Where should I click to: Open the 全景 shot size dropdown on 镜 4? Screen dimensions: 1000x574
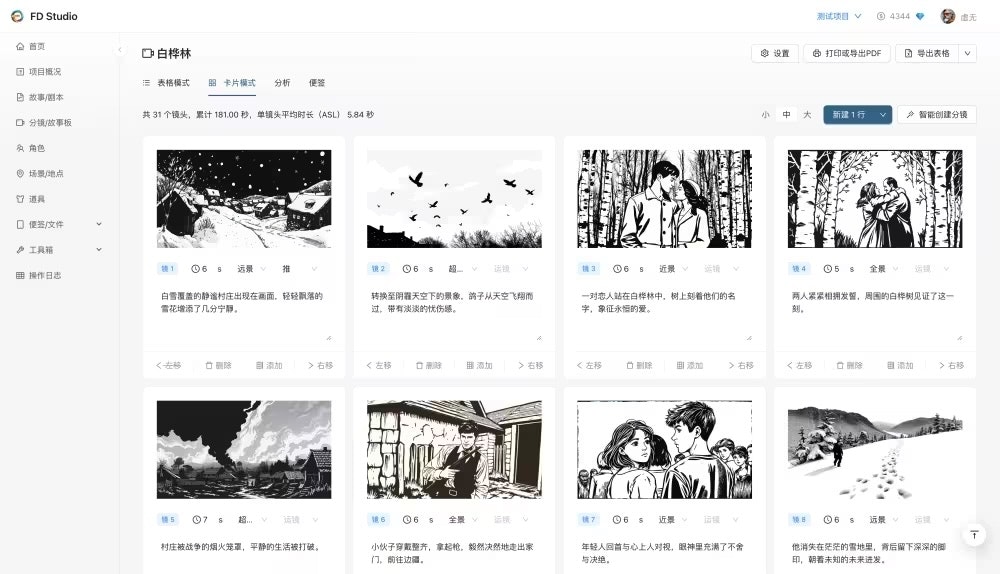pyautogui.click(x=884, y=269)
